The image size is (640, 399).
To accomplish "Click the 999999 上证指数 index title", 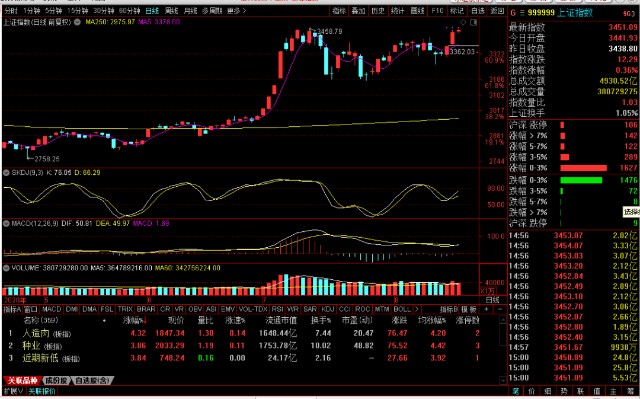I will [x=560, y=13].
